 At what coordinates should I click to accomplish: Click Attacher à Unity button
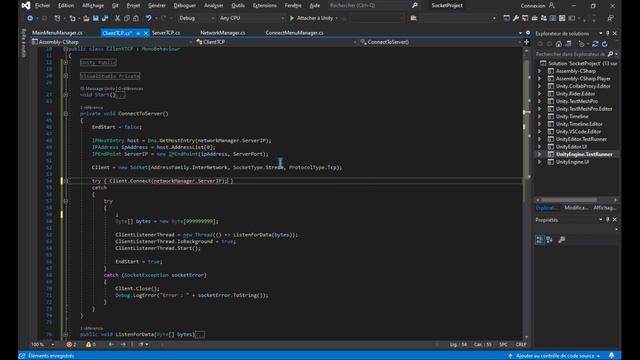click(x=312, y=18)
